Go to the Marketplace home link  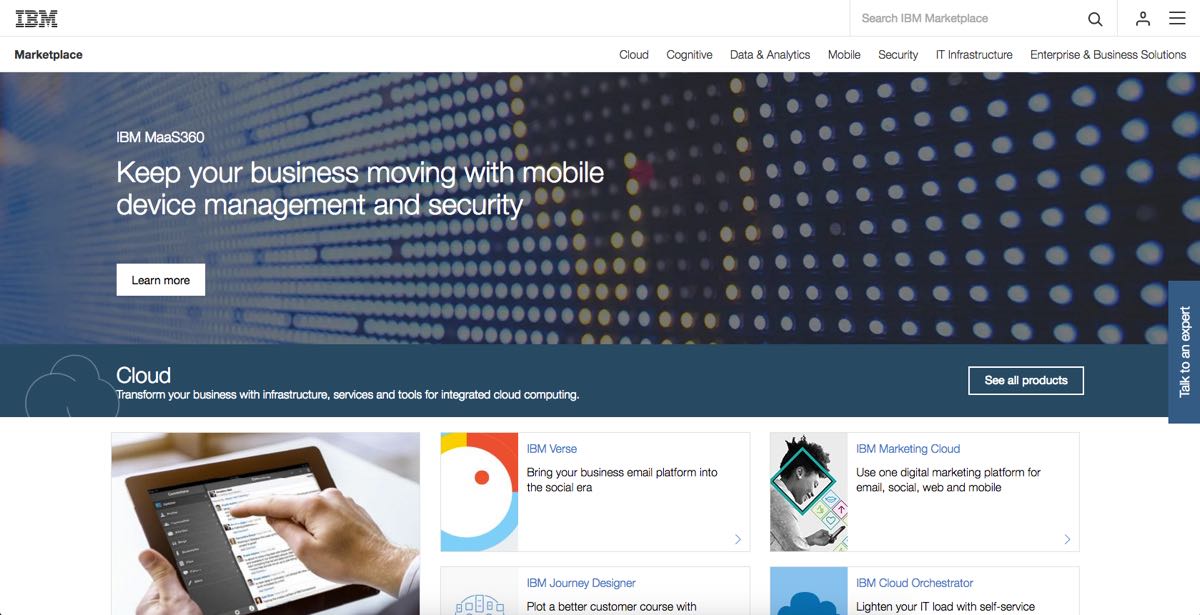click(x=49, y=55)
